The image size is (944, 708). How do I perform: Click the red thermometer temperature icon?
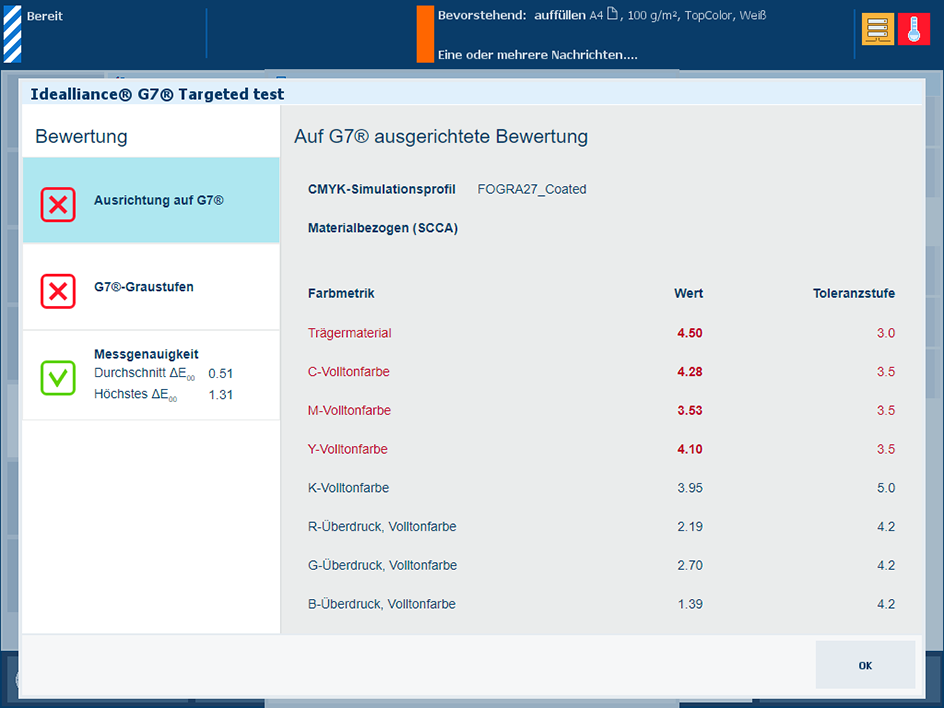click(913, 30)
